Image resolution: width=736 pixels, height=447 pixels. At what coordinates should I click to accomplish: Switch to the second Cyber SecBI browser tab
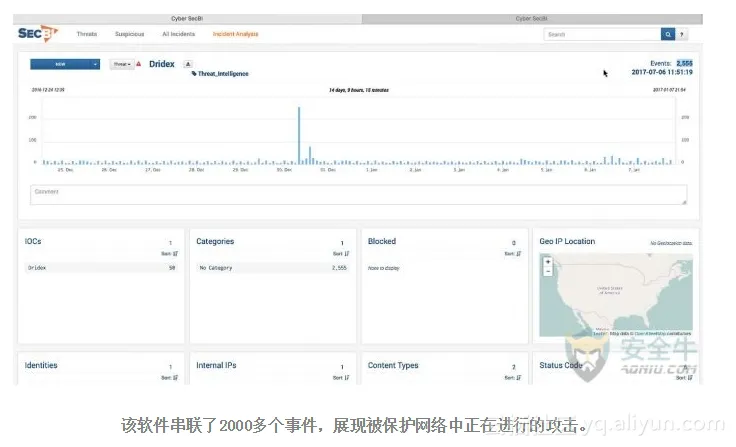coord(532,19)
